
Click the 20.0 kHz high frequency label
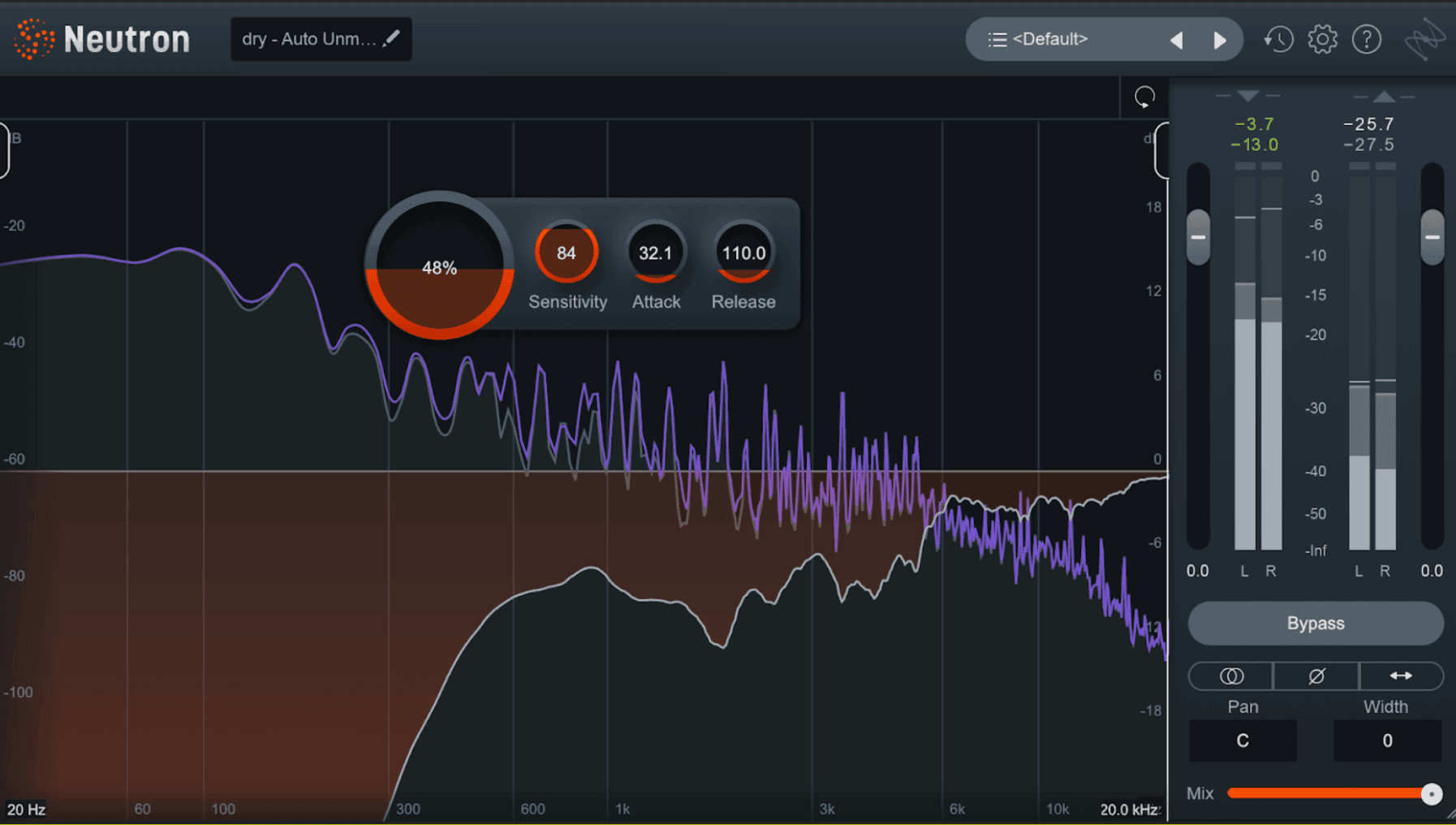point(1129,810)
